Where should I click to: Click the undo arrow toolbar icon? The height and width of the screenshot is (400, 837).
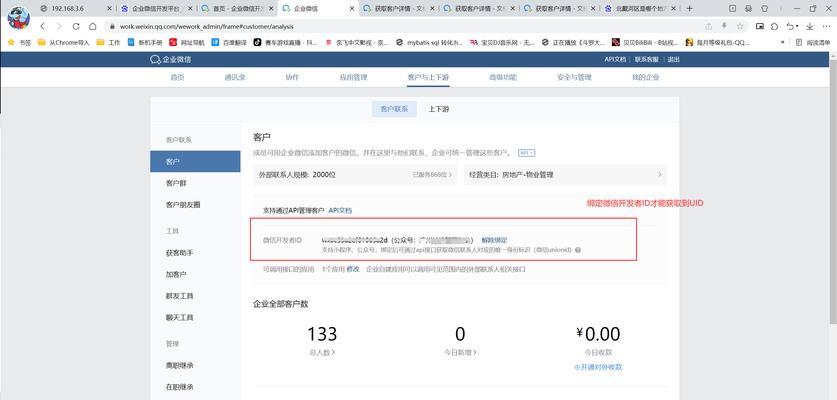click(791, 26)
